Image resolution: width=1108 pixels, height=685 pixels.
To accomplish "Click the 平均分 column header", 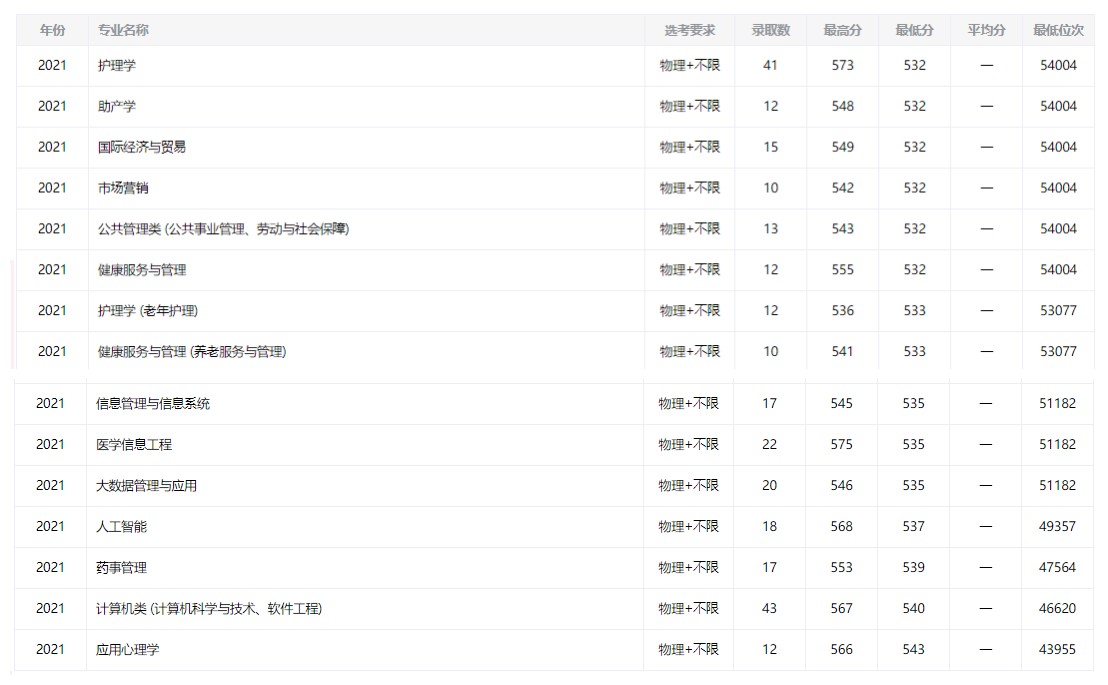I will 986,30.
